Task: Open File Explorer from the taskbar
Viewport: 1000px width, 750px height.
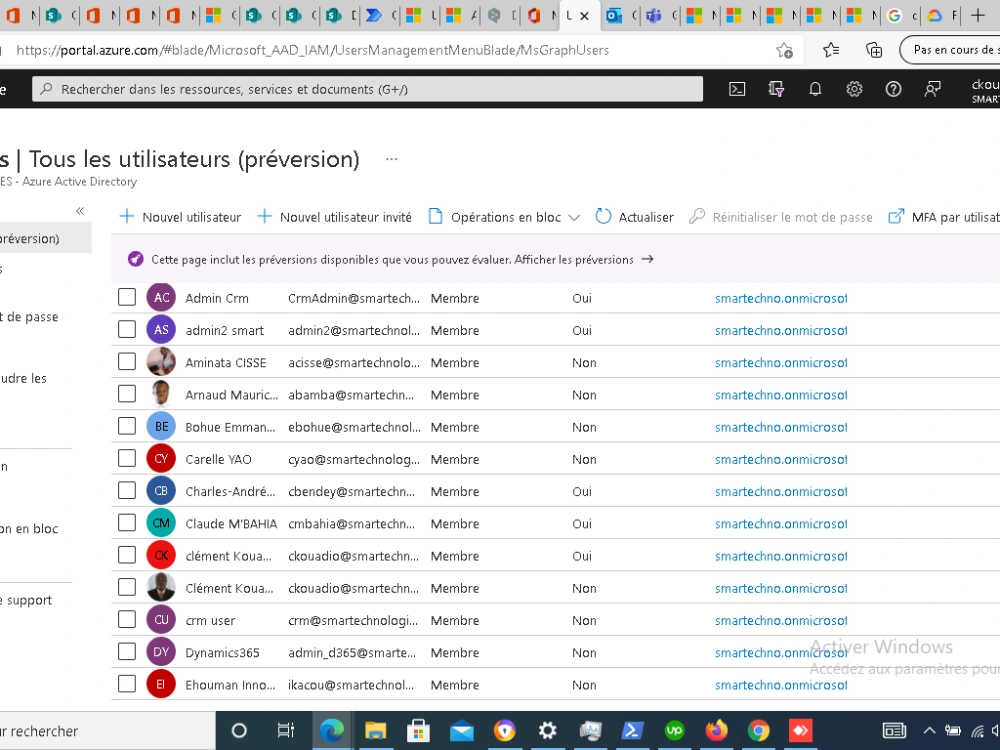Action: (375, 730)
